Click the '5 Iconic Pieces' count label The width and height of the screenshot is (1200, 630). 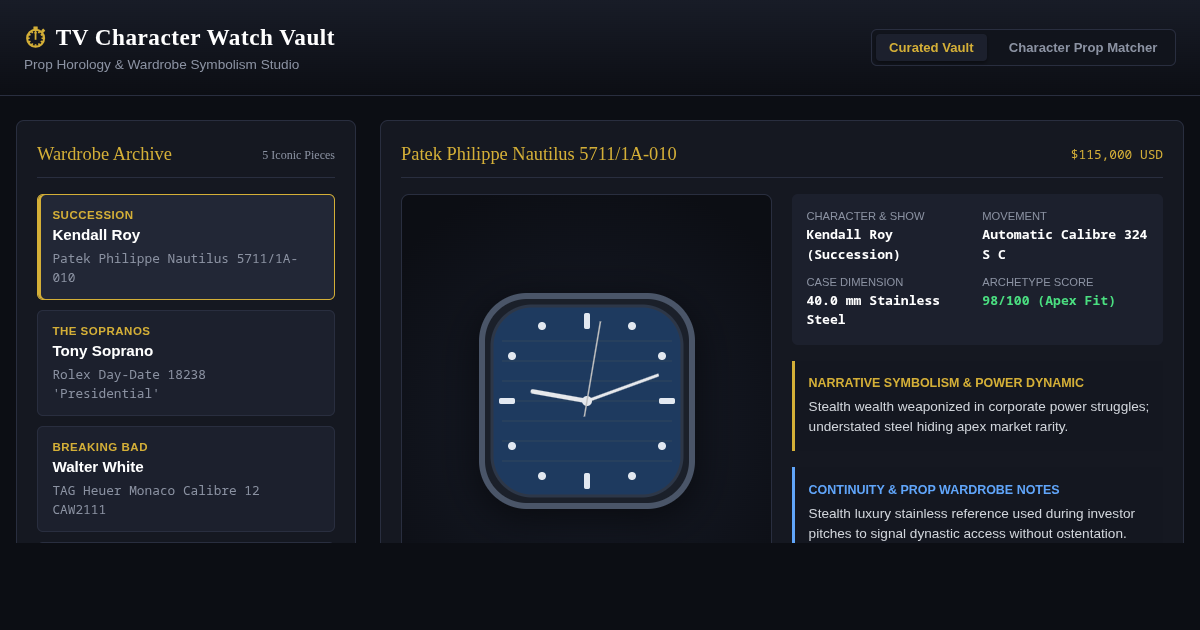[x=298, y=155]
